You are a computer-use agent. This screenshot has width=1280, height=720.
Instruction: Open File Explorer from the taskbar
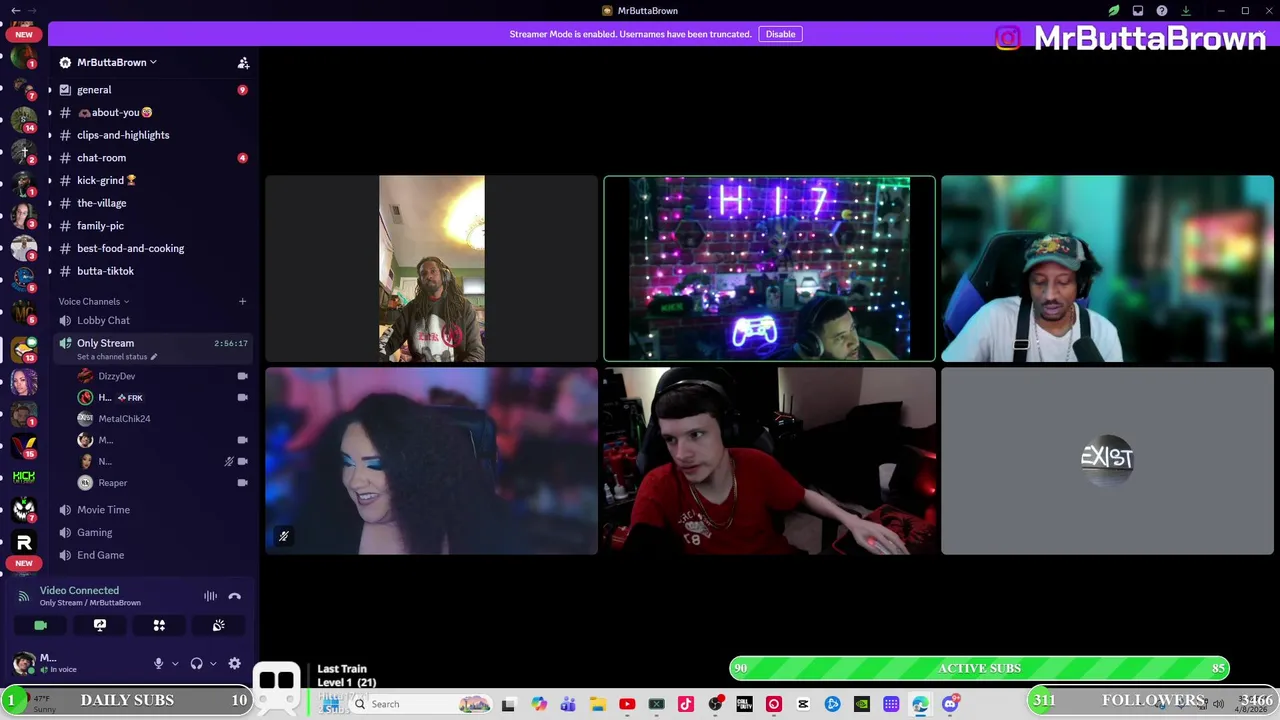pos(598,704)
